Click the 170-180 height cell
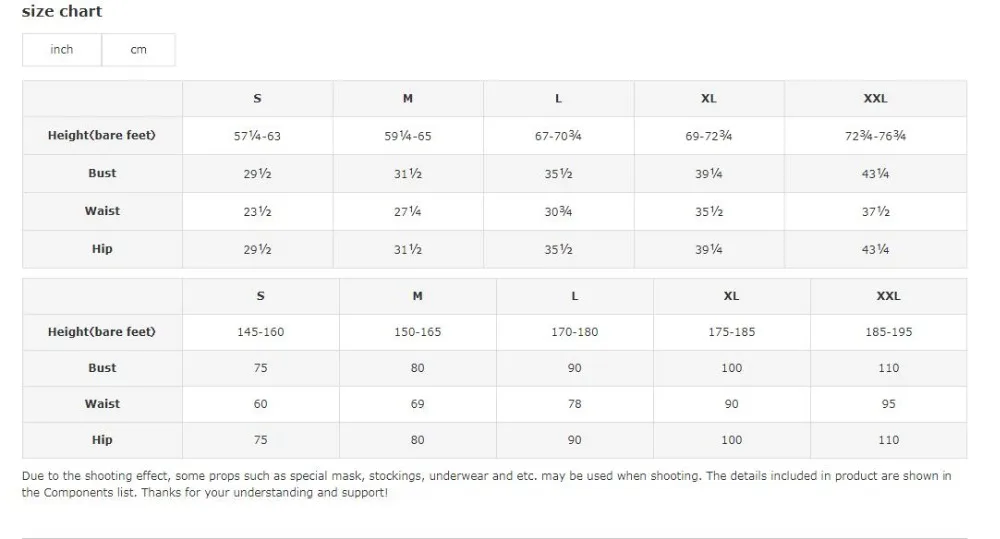Screen dimensions: 1000x539 [575, 332]
